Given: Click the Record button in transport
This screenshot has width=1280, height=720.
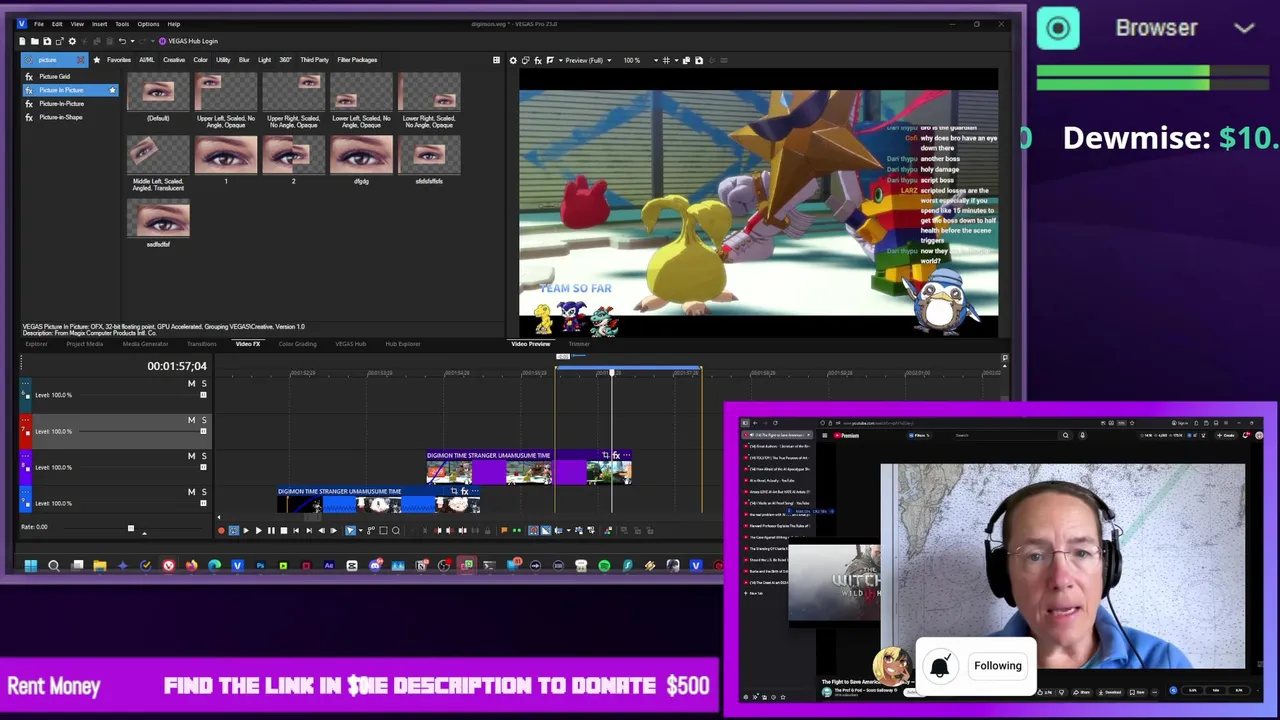Looking at the screenshot, I should pyautogui.click(x=221, y=531).
